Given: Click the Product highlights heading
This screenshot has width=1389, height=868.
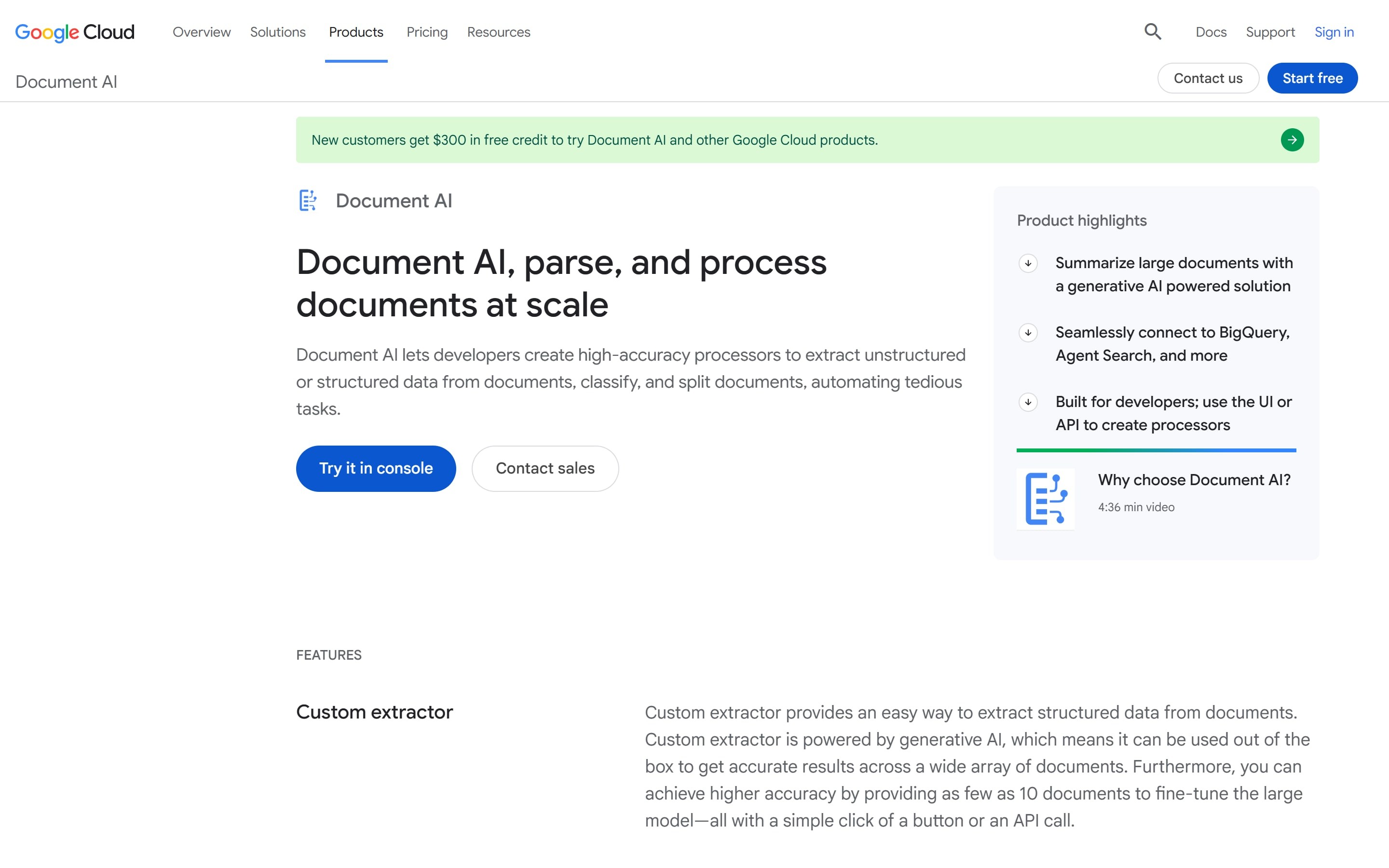Looking at the screenshot, I should [1081, 220].
